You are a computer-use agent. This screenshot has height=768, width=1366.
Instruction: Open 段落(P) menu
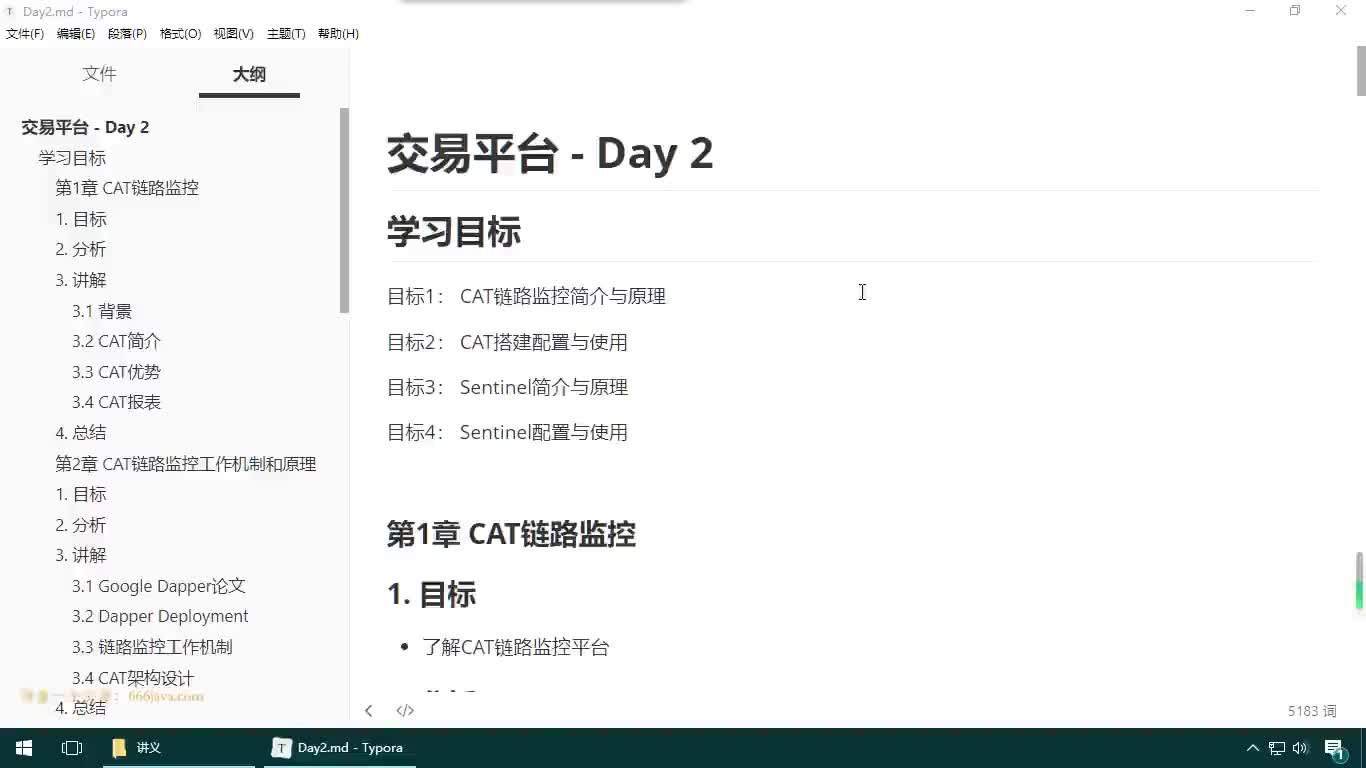click(127, 34)
